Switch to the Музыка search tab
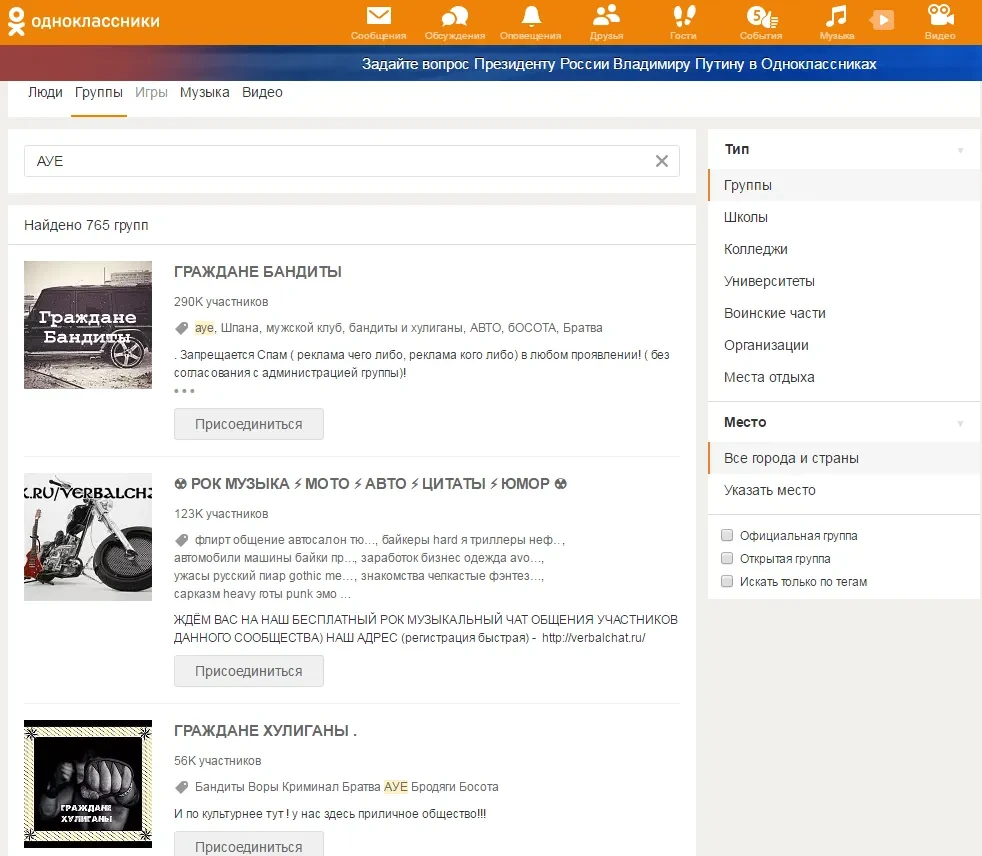Screen dimensions: 982x856 [x=204, y=93]
